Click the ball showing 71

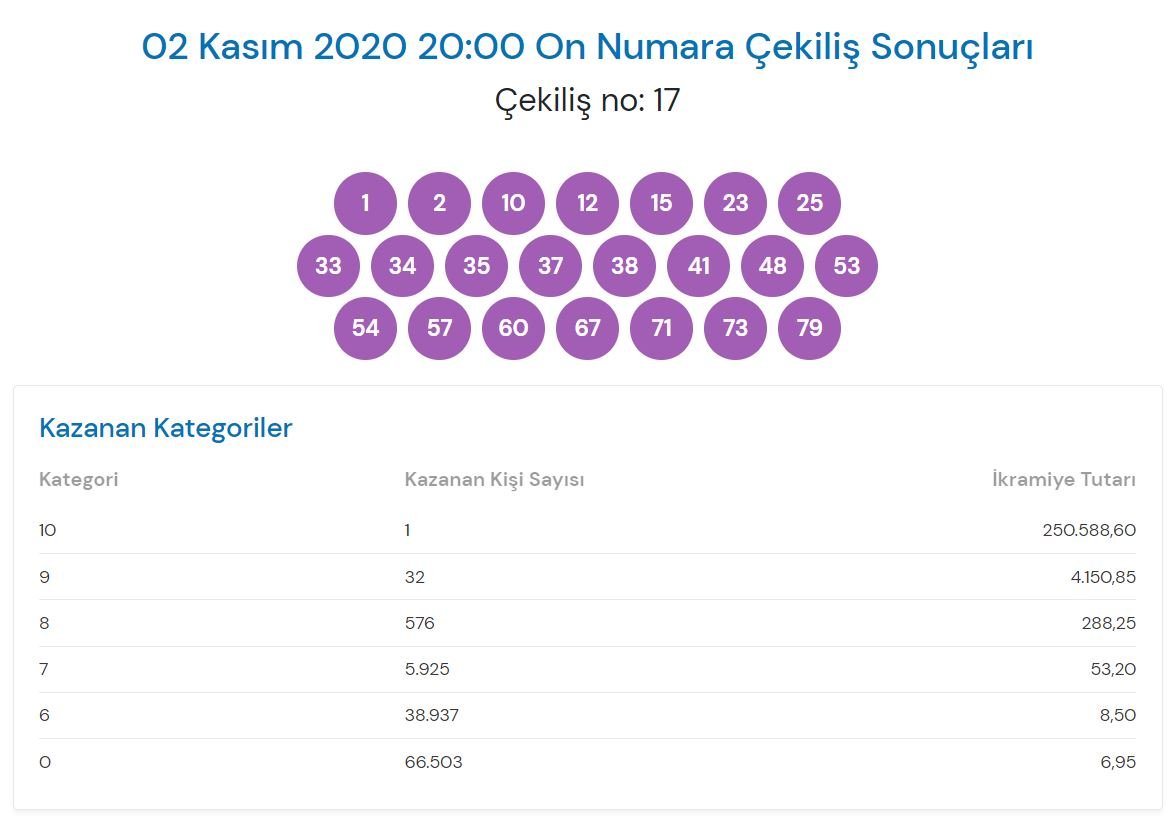[x=661, y=328]
